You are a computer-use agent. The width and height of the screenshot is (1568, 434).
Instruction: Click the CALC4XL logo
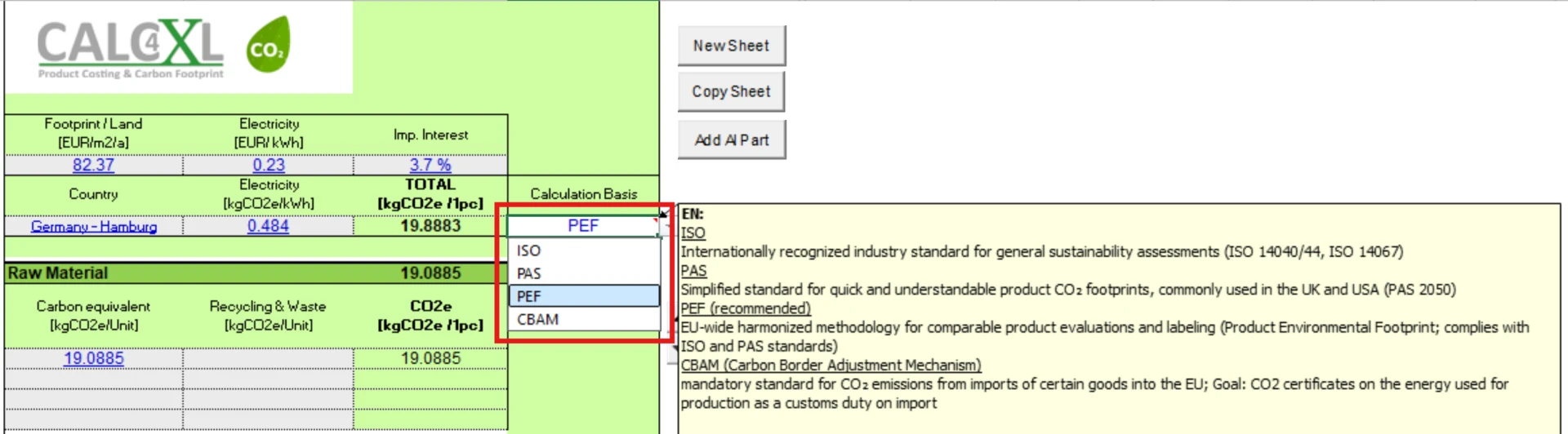[x=131, y=49]
